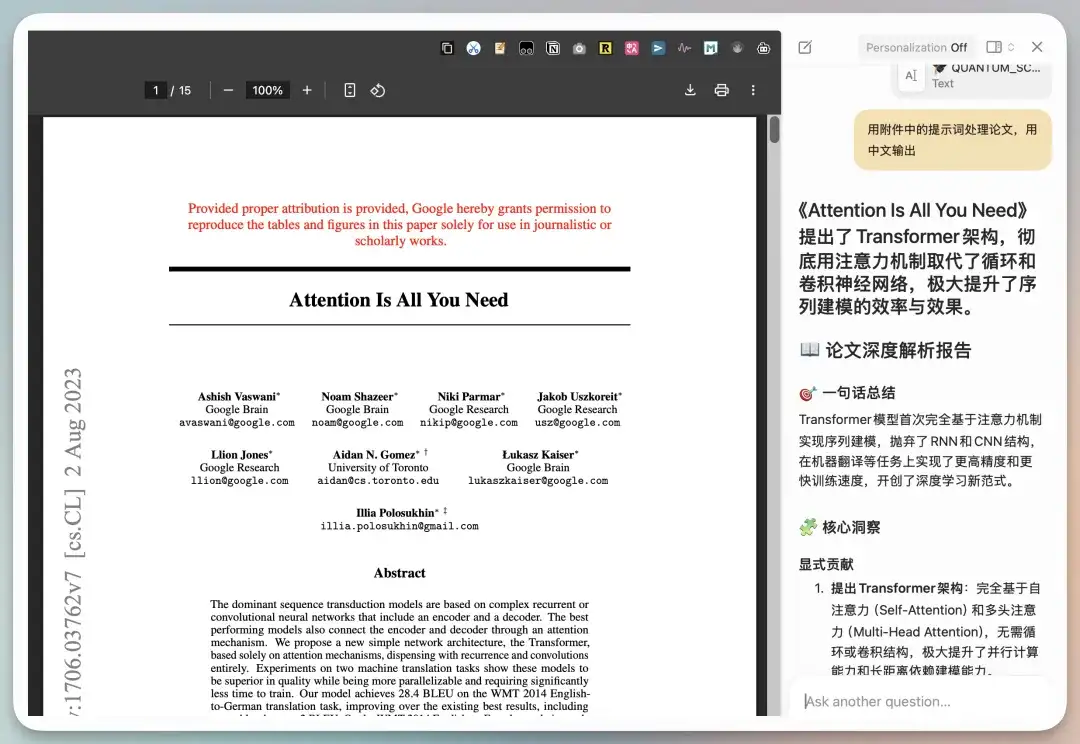Viewport: 1080px width, 744px height.
Task: Click the Illia Polosukhin author name
Action: tap(395, 513)
